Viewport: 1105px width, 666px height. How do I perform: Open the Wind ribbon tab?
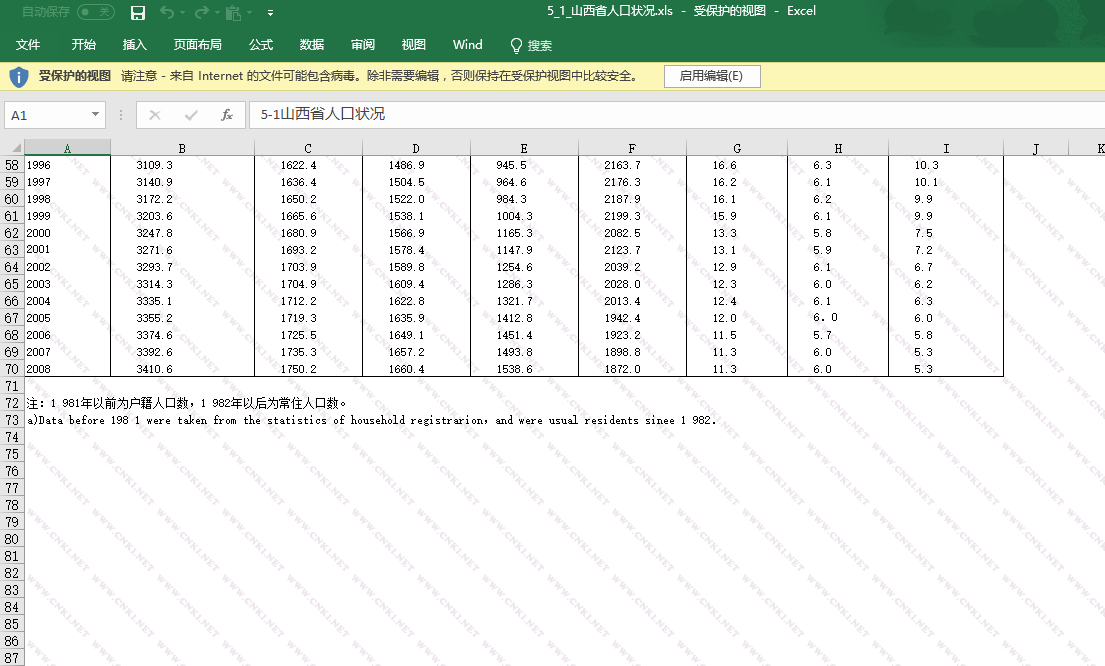pos(467,45)
